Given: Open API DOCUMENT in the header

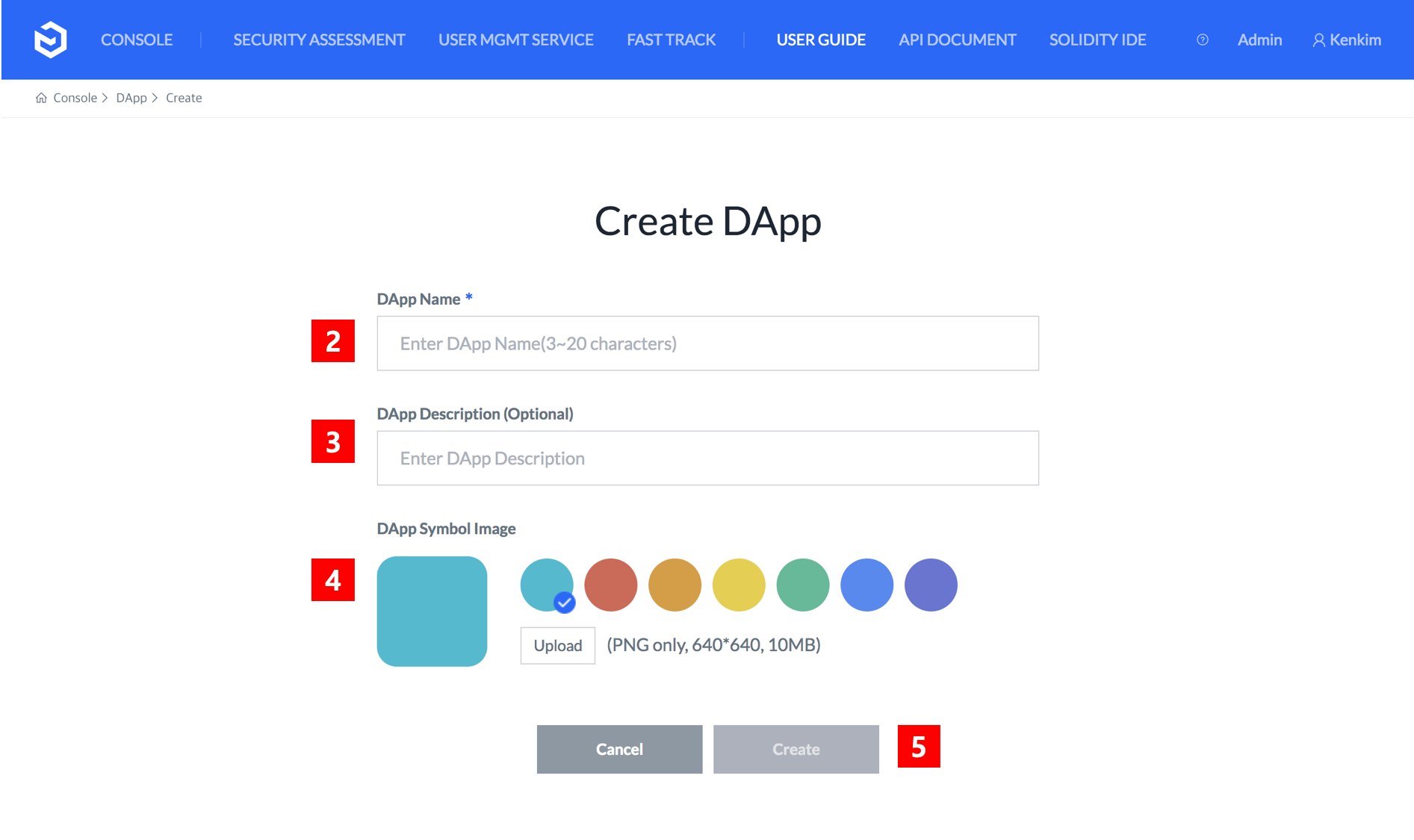Looking at the screenshot, I should (x=958, y=40).
